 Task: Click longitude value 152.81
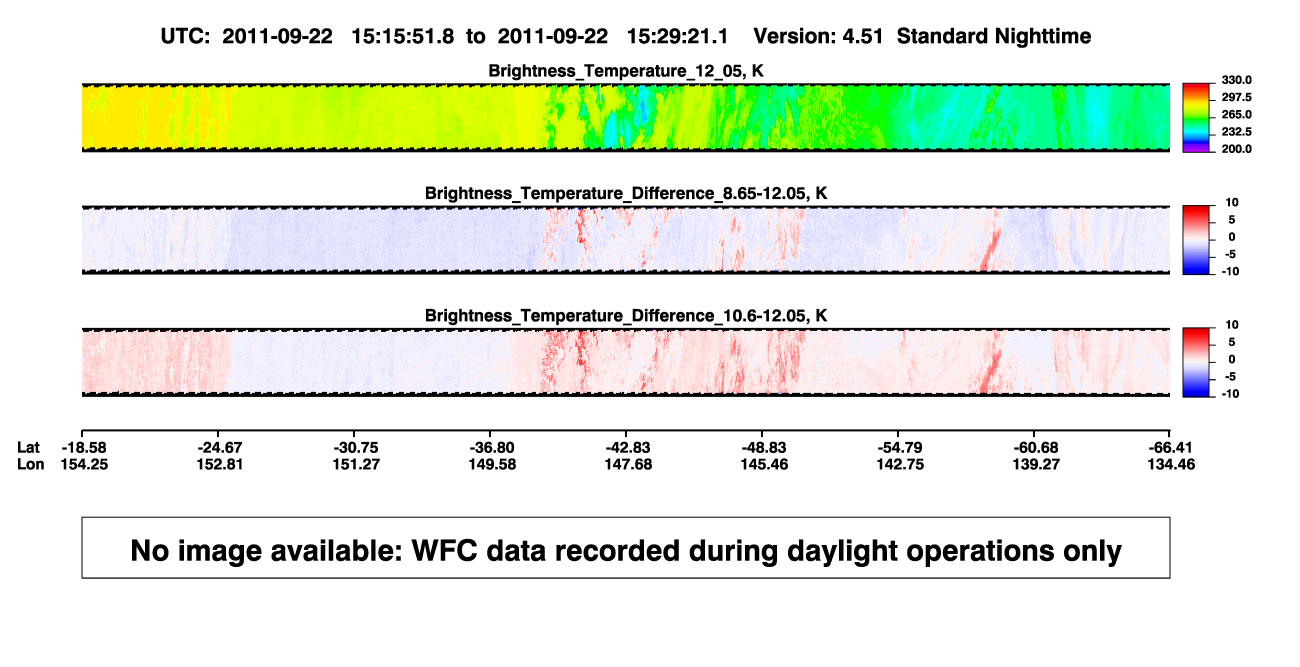point(218,464)
